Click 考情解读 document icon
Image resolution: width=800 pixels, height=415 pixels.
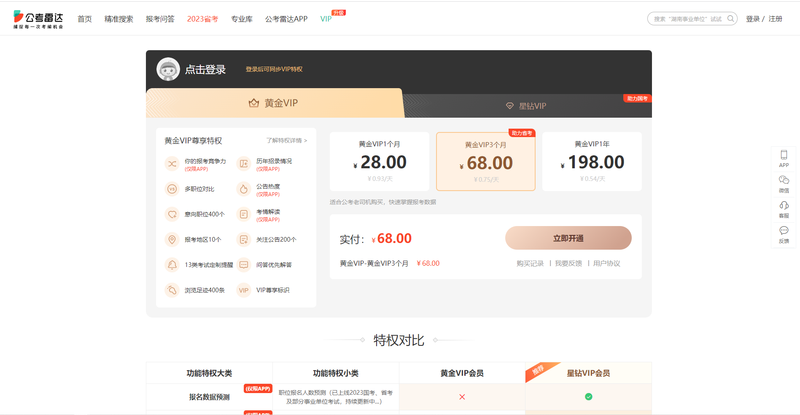click(x=244, y=214)
